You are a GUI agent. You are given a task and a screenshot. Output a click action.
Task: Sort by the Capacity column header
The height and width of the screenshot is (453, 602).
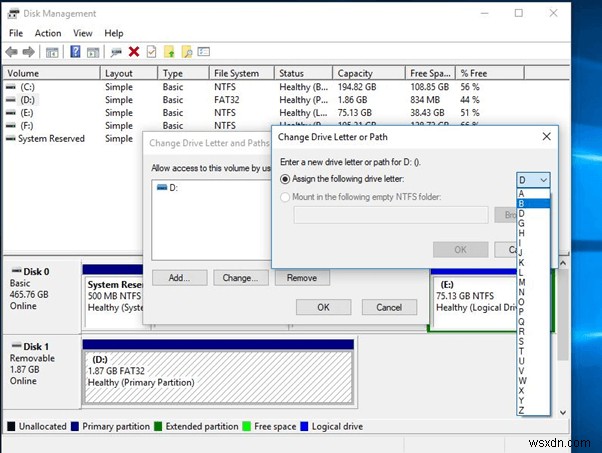pos(369,73)
